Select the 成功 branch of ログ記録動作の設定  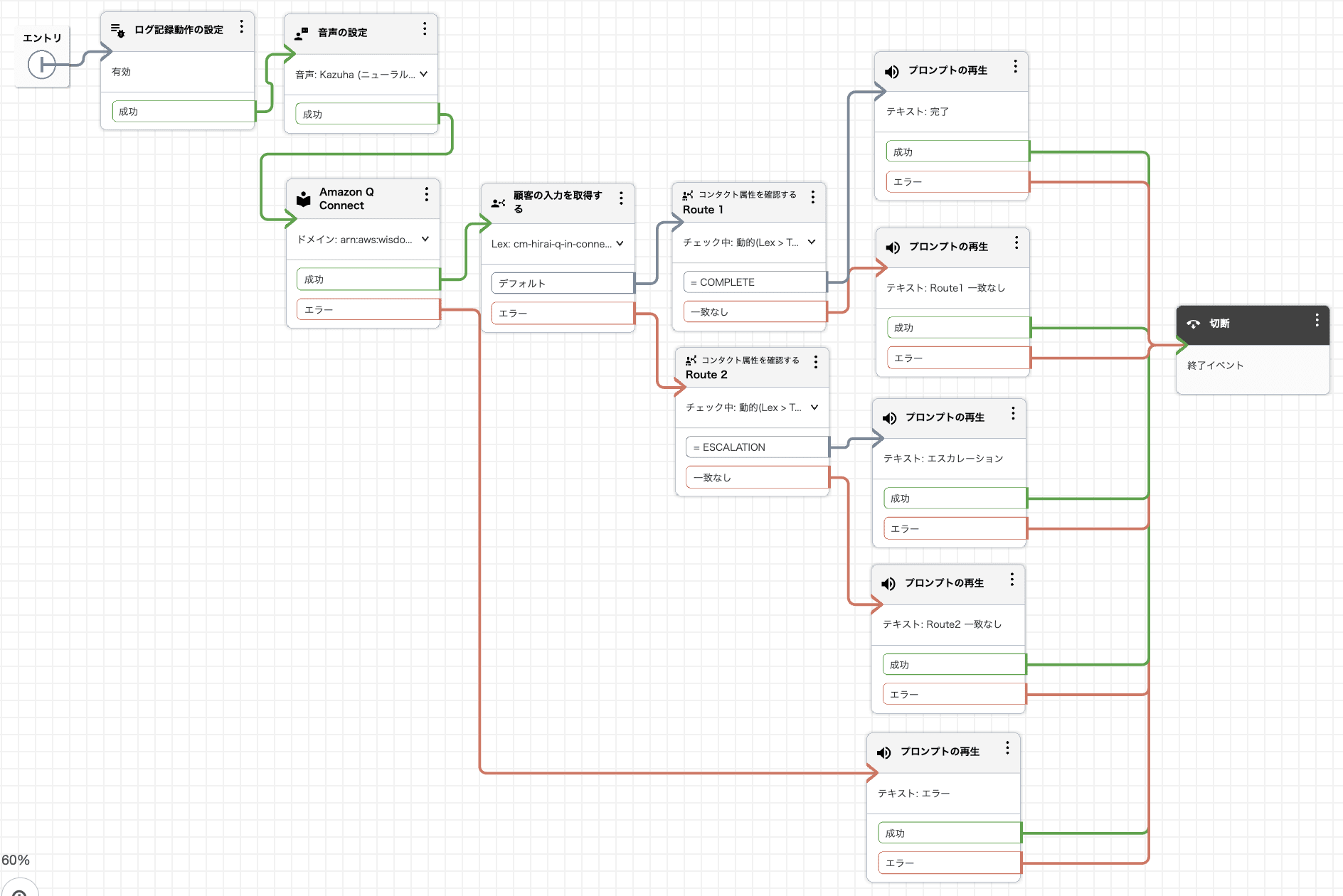coord(184,112)
